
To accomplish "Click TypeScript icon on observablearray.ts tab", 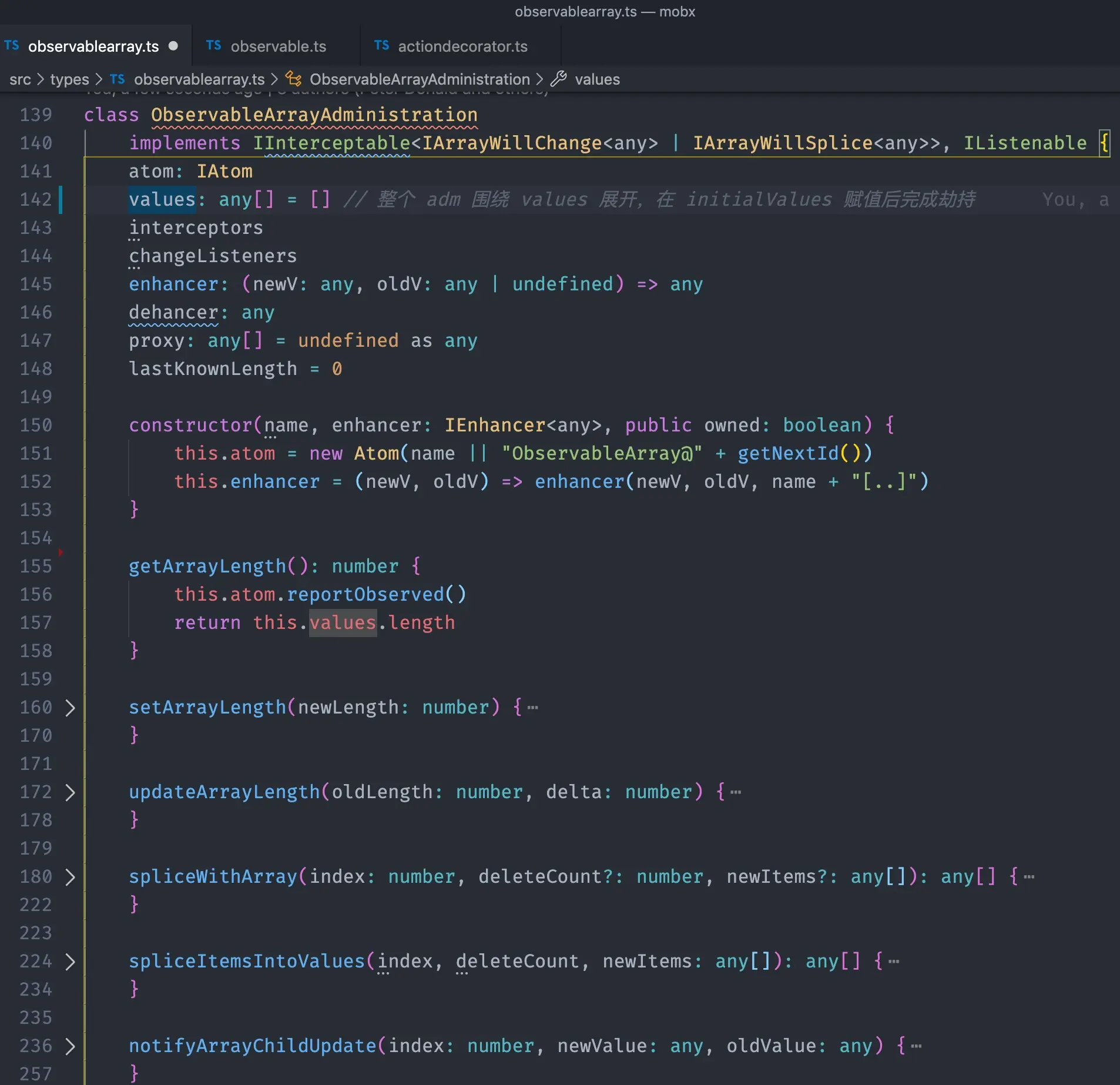I will point(12,46).
